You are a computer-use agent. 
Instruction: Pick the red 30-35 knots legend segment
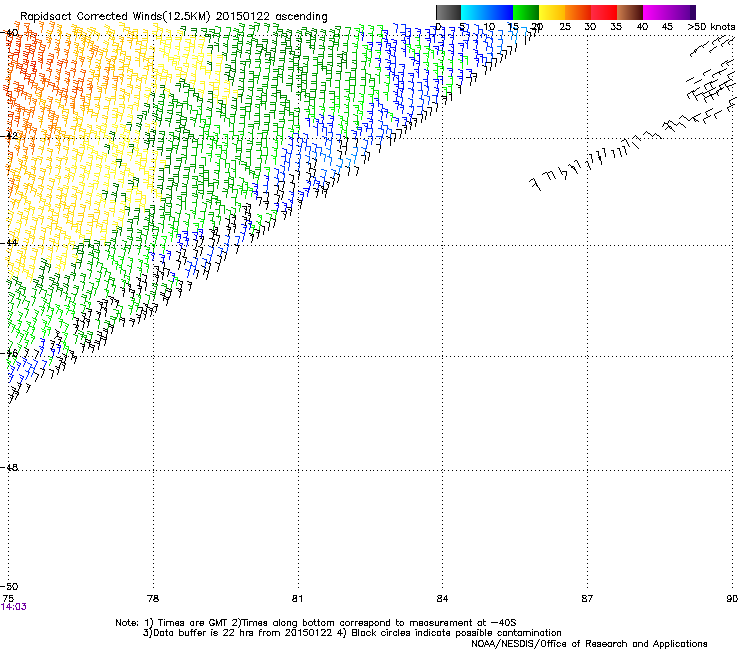pyautogui.click(x=604, y=12)
